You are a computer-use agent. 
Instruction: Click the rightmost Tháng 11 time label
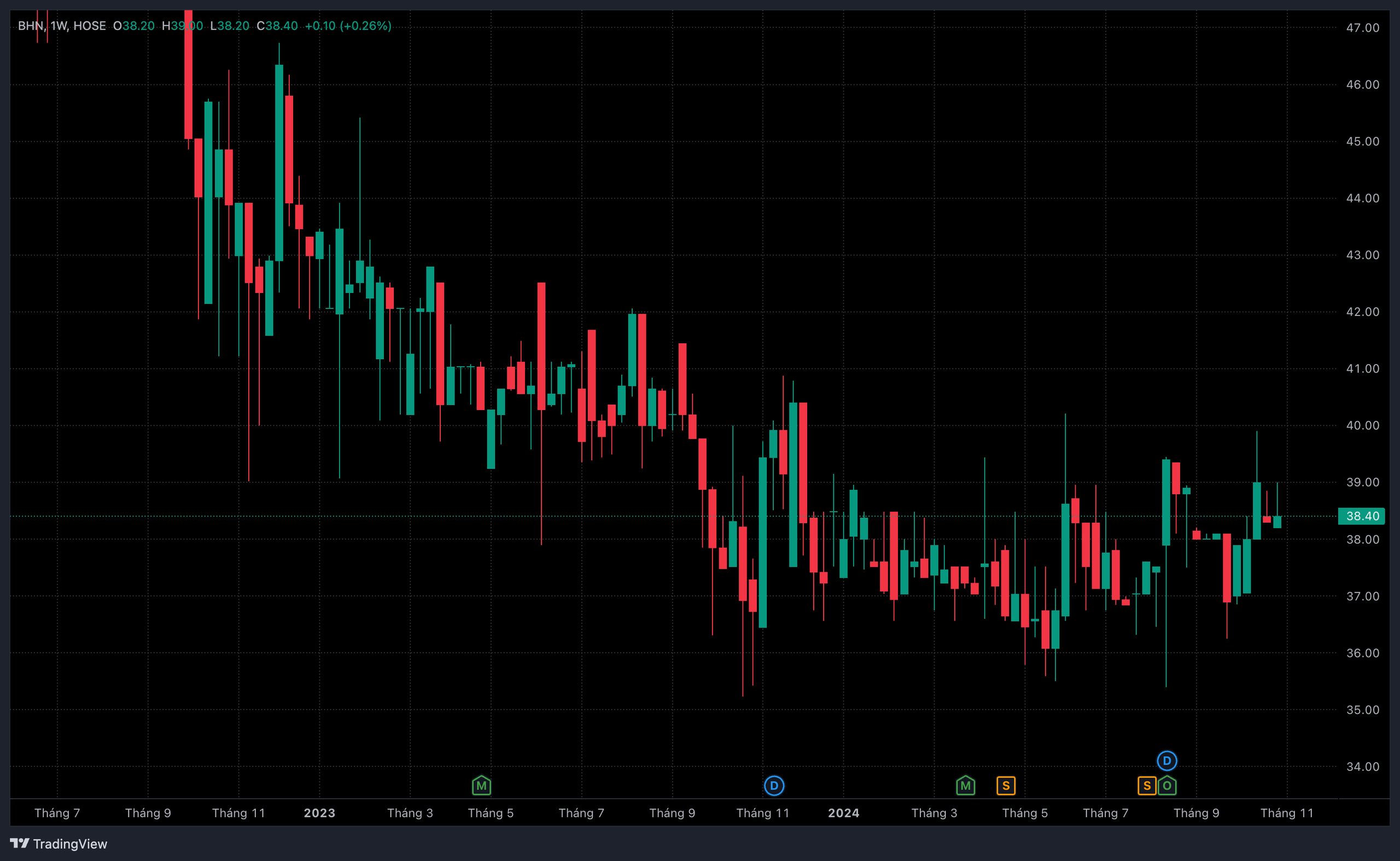point(1287,812)
